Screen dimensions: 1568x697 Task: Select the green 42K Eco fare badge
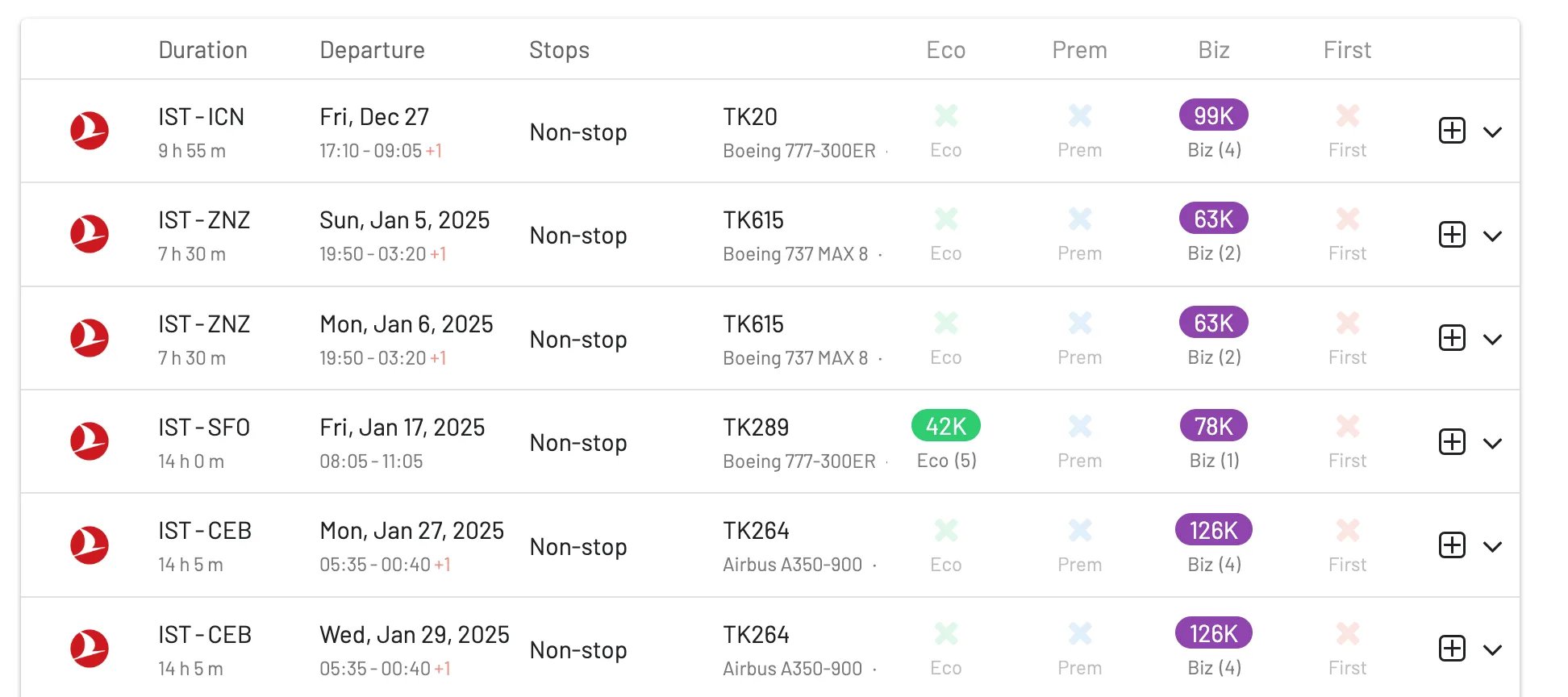click(946, 426)
